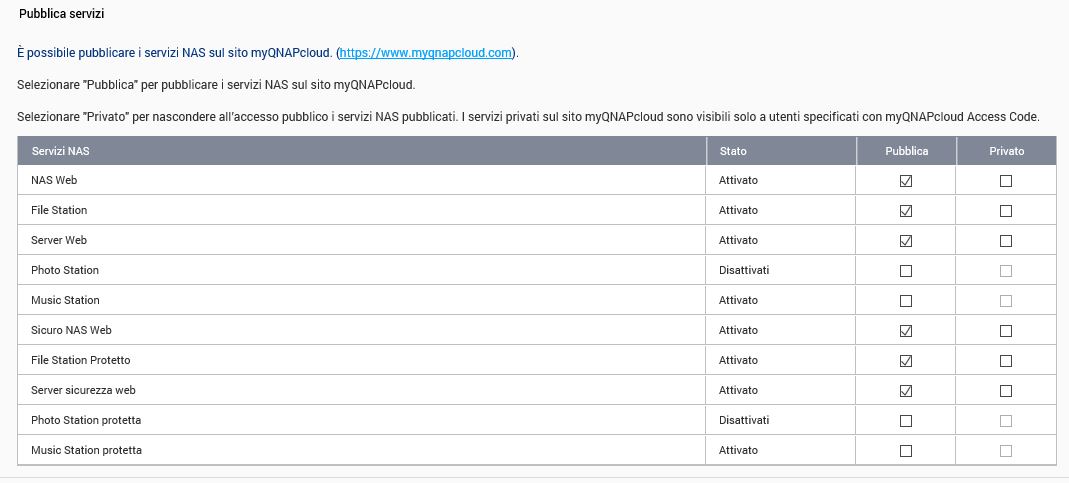The image size is (1069, 483).
Task: Check Privato for NAS Web
Action: (x=1006, y=181)
